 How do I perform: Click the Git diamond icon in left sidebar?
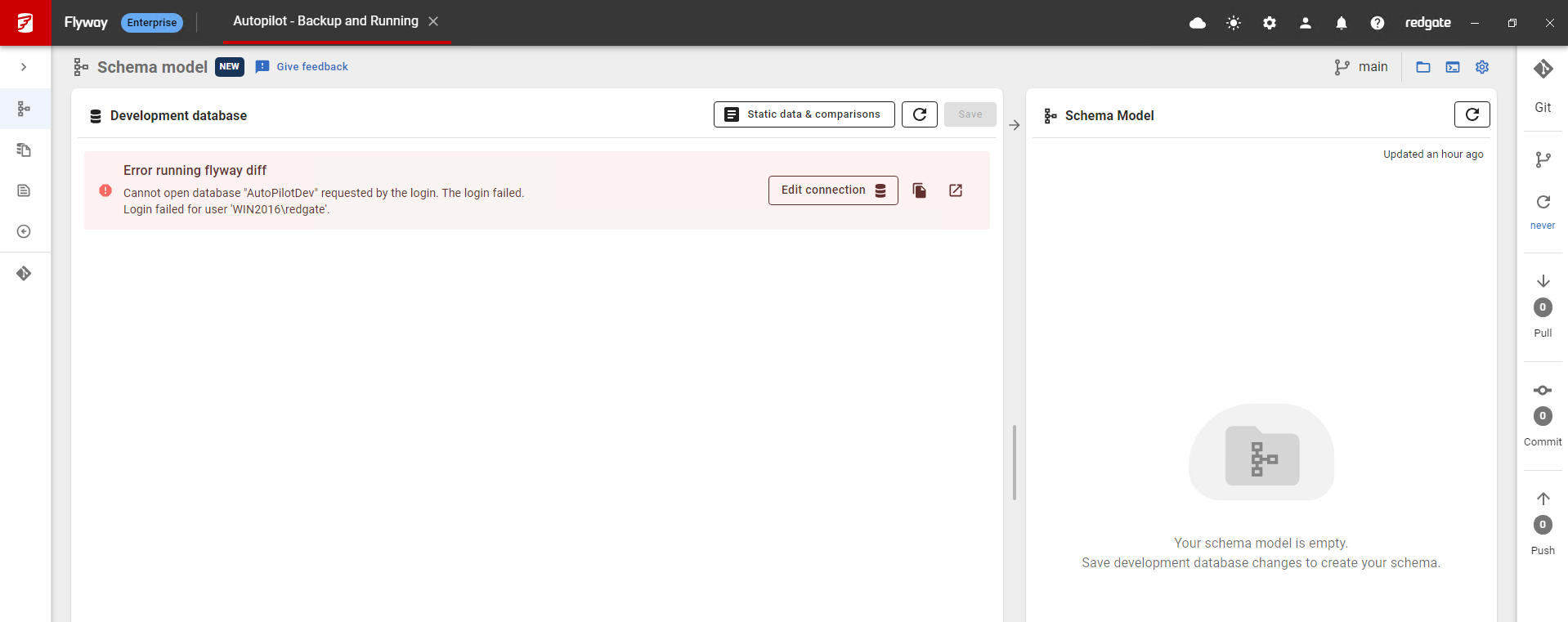click(x=24, y=274)
